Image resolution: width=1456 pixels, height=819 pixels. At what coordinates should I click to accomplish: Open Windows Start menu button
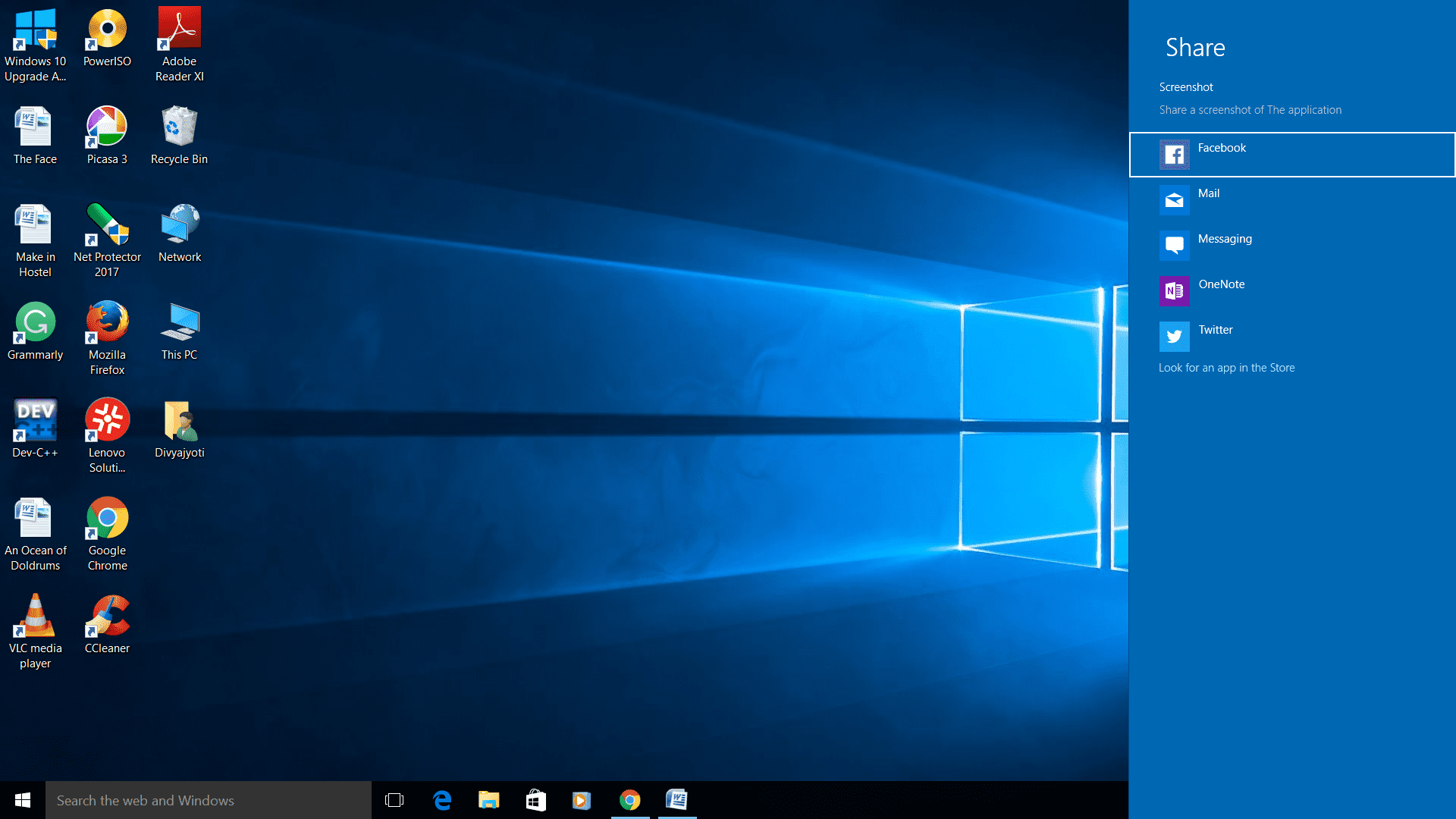point(22,800)
